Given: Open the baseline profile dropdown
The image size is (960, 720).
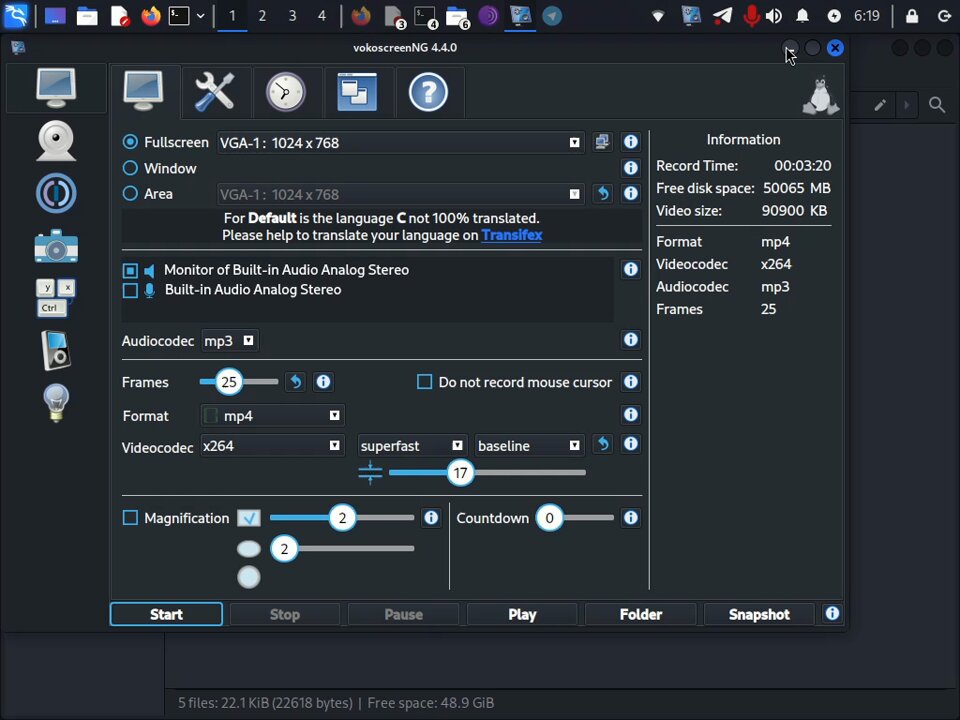Looking at the screenshot, I should [x=529, y=446].
